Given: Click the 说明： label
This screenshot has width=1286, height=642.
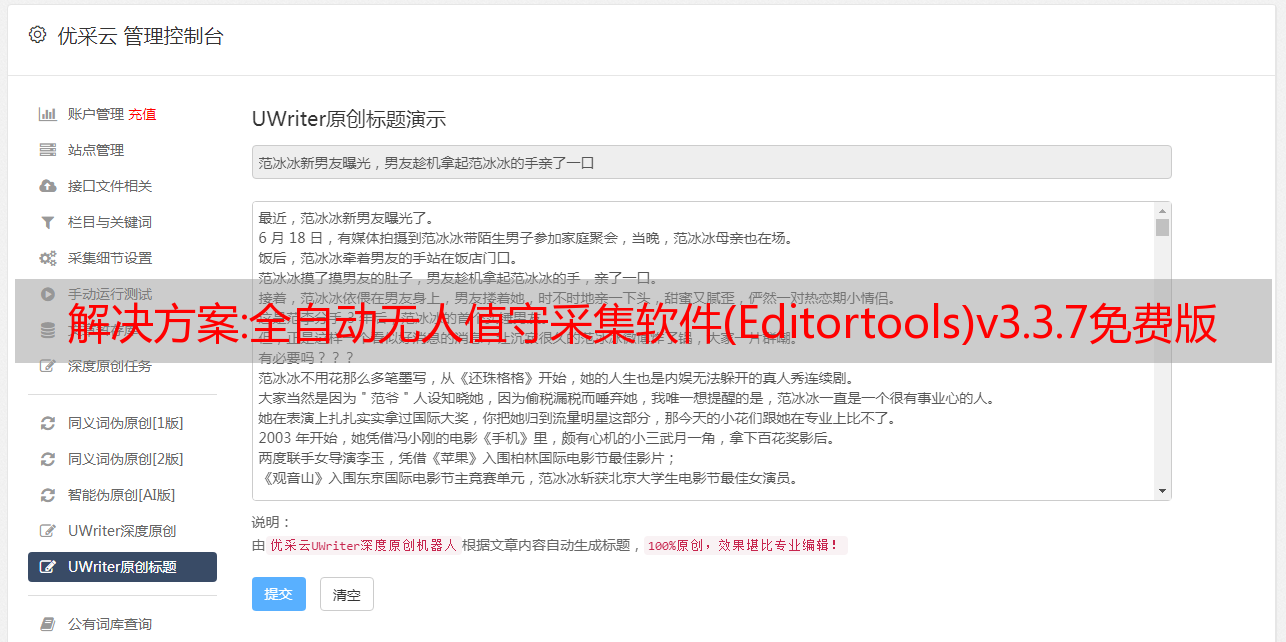Looking at the screenshot, I should click(271, 522).
